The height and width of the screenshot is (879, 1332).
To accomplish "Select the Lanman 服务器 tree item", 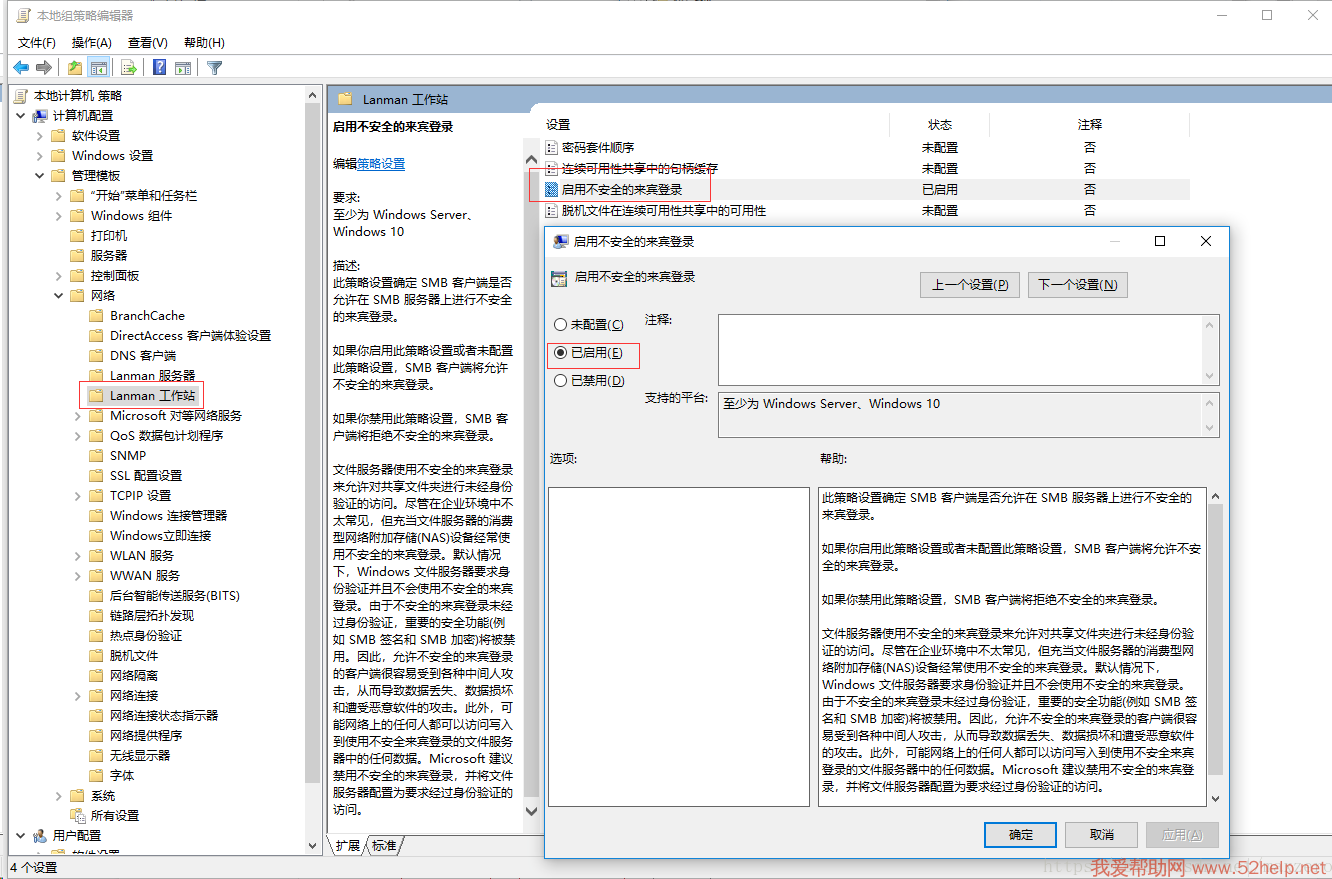I will pyautogui.click(x=152, y=375).
